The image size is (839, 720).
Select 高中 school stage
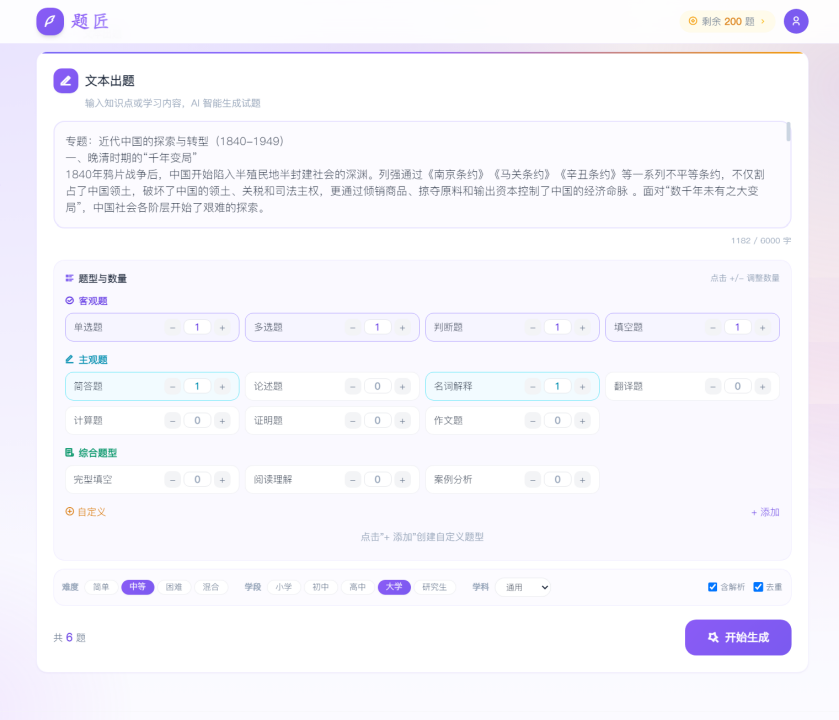click(x=357, y=587)
